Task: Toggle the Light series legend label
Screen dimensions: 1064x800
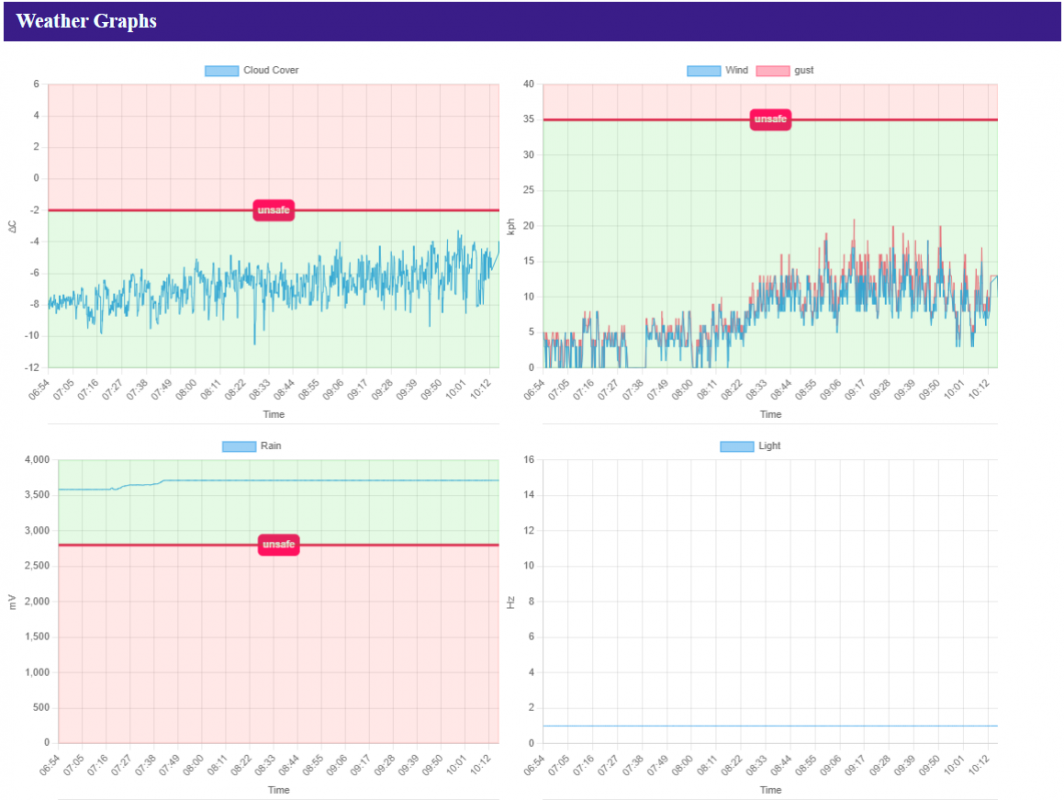Action: (x=770, y=446)
